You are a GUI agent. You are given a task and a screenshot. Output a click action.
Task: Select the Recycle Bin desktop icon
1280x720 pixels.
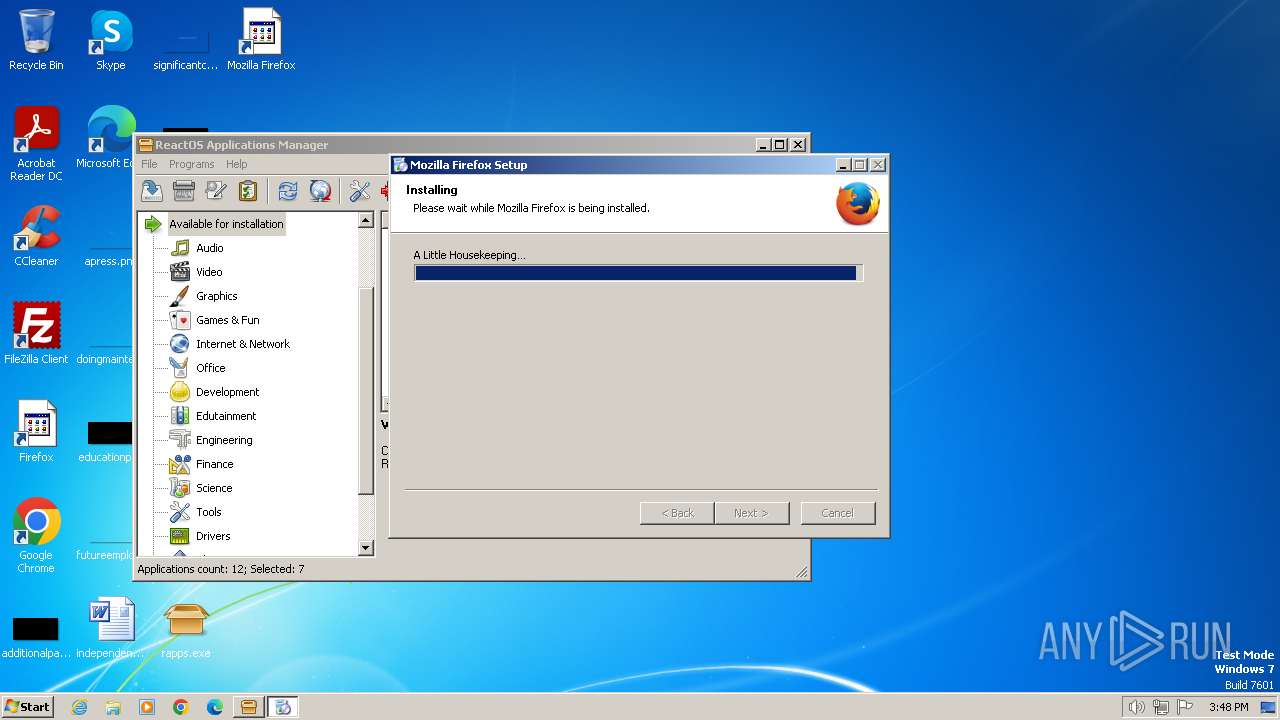(36, 40)
